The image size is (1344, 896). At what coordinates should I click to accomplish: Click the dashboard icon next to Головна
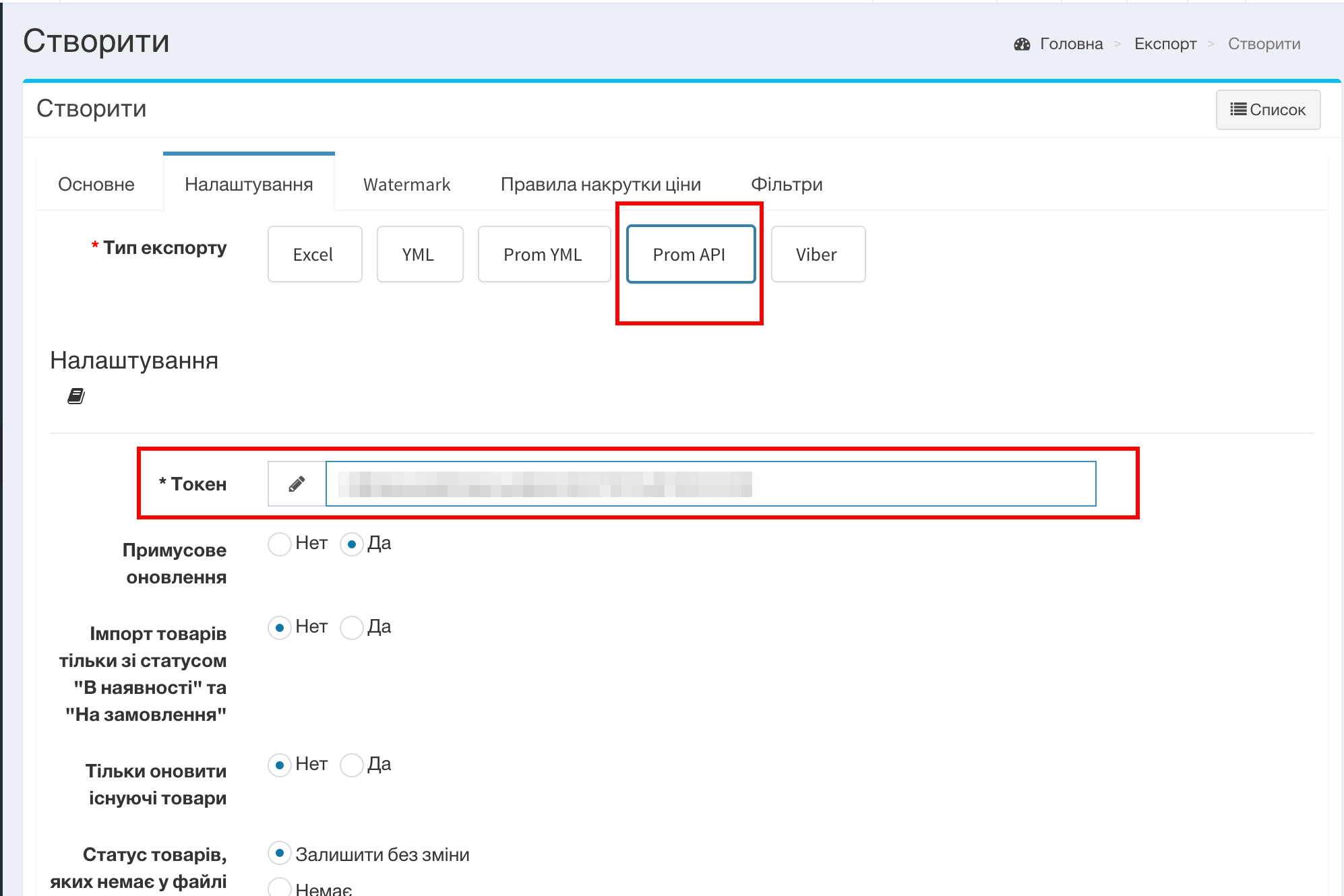pyautogui.click(x=1022, y=44)
